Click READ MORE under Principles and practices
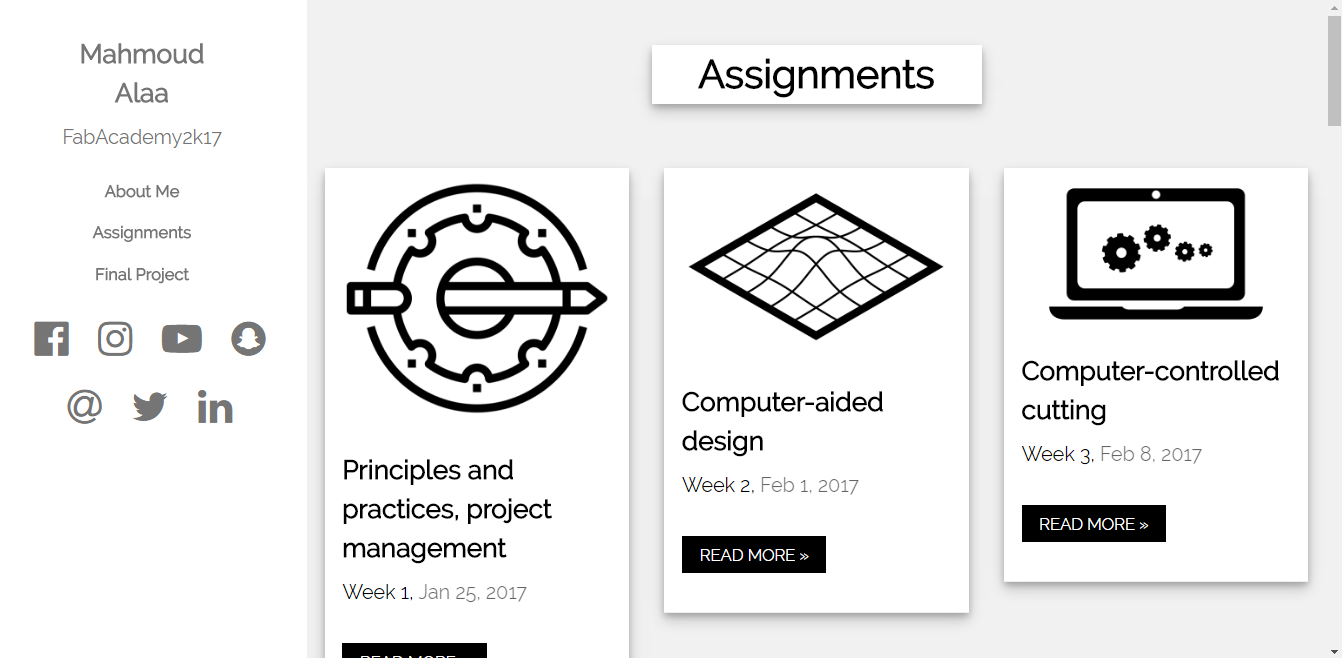This screenshot has width=1342, height=658. [414, 651]
